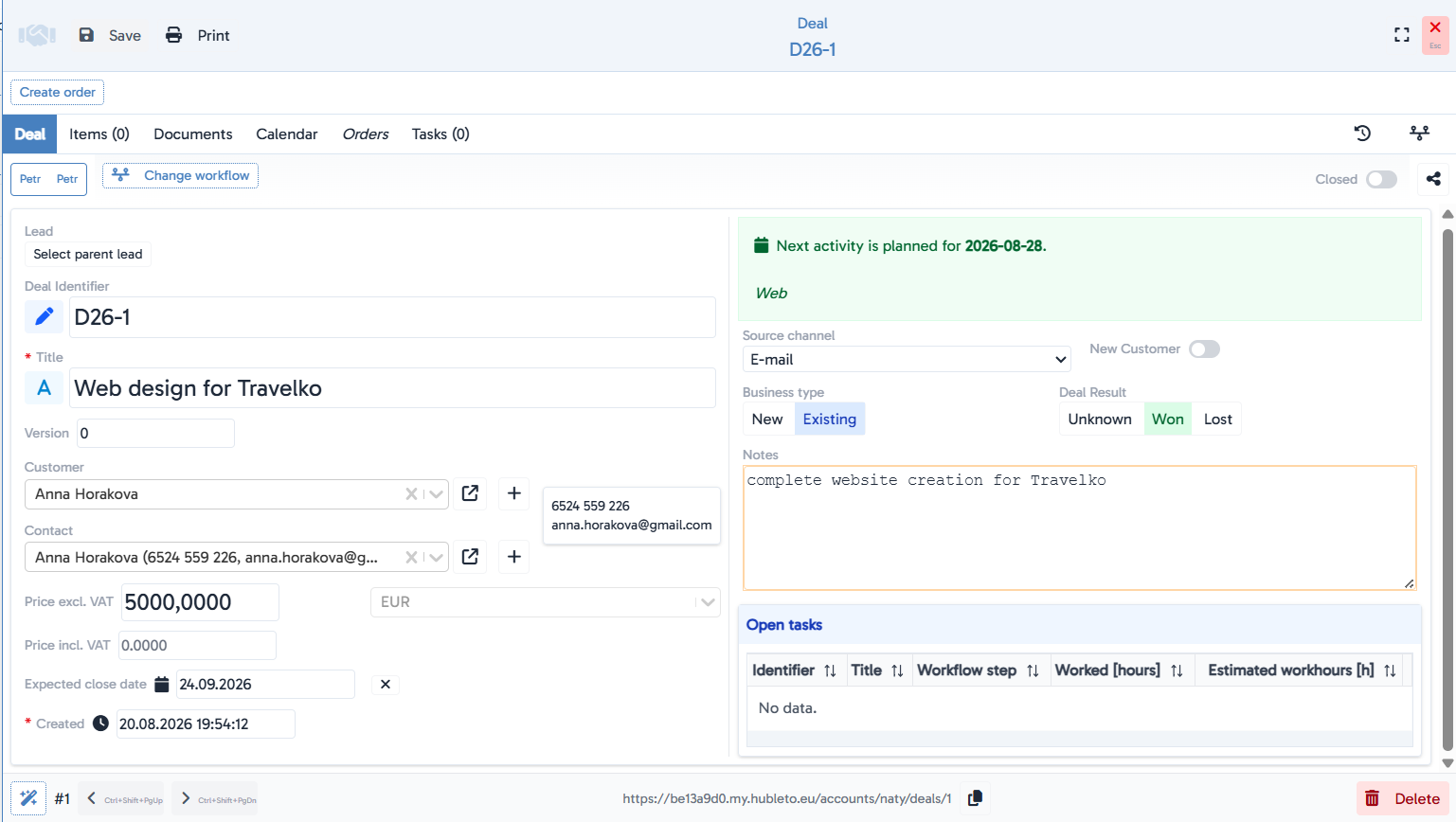
Task: Expand the Contact dropdown arrow
Action: pos(436,557)
